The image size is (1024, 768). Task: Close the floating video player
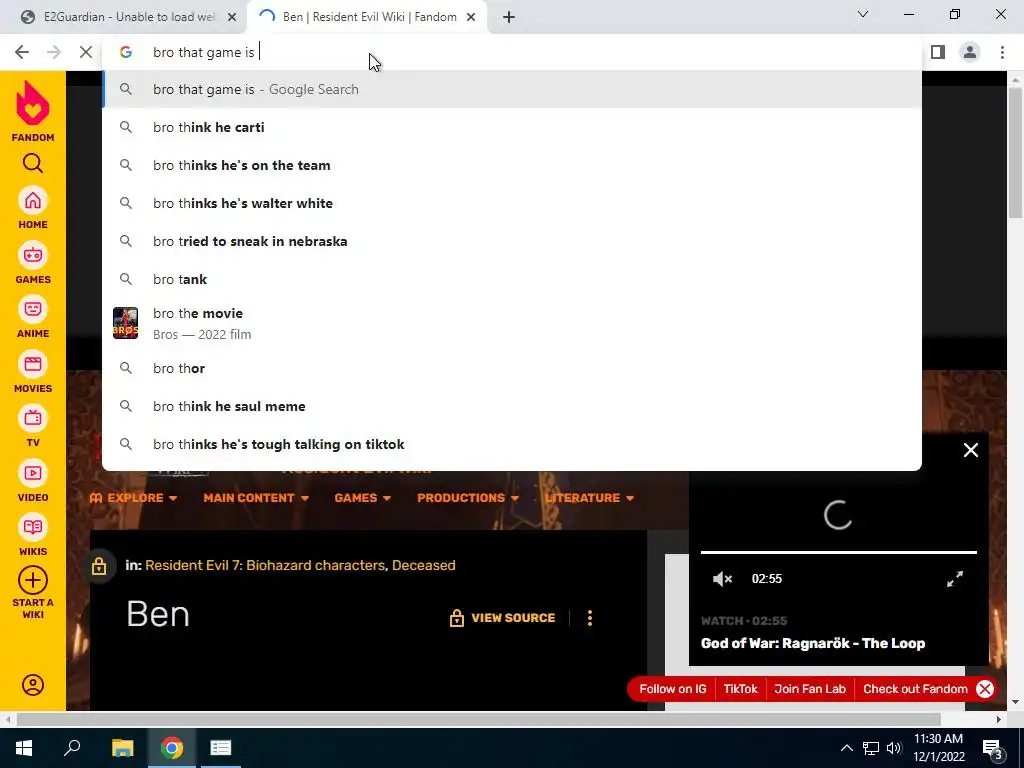(x=970, y=450)
